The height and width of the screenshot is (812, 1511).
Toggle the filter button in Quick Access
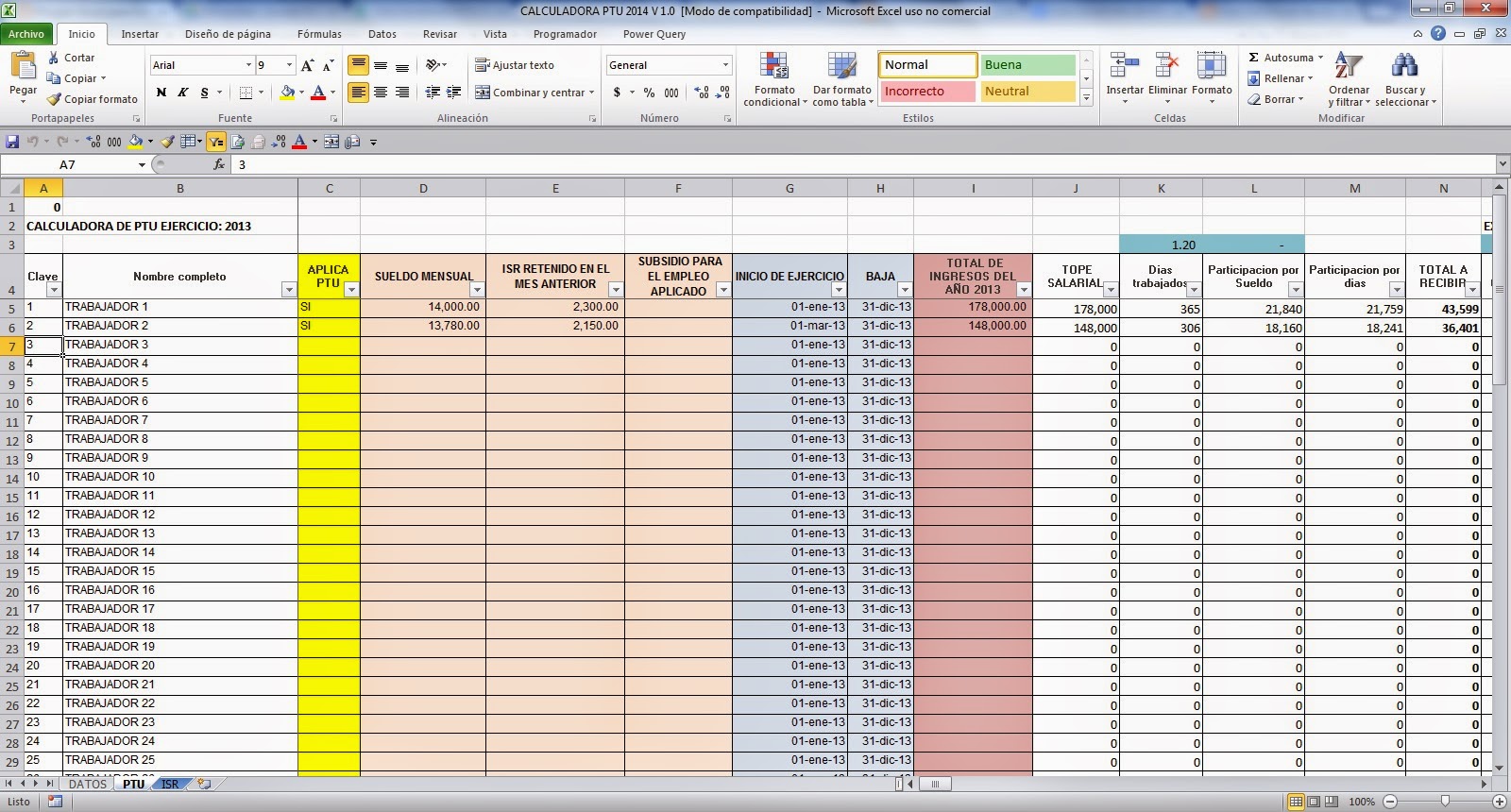[216, 142]
